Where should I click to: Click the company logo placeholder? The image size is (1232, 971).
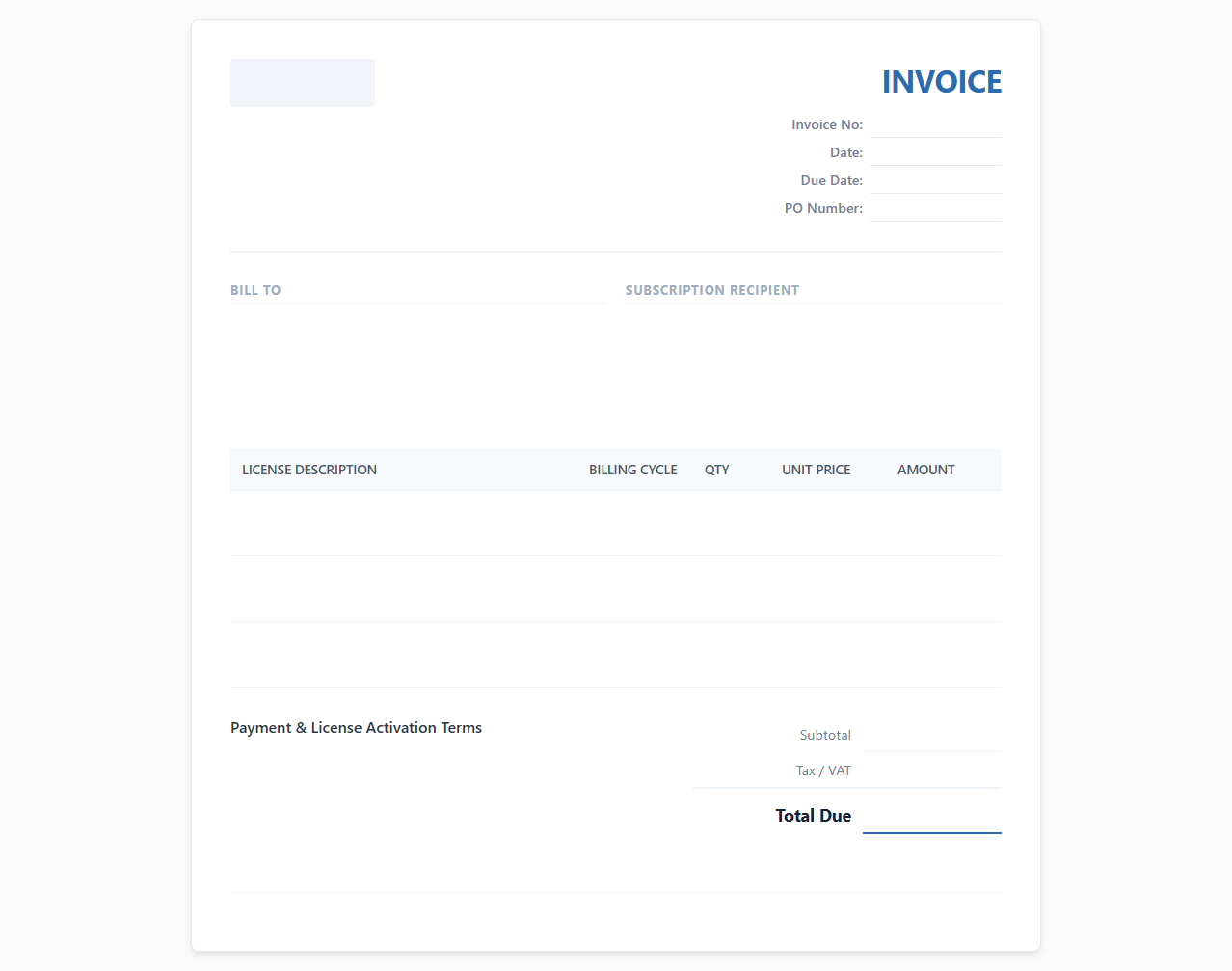pos(303,83)
